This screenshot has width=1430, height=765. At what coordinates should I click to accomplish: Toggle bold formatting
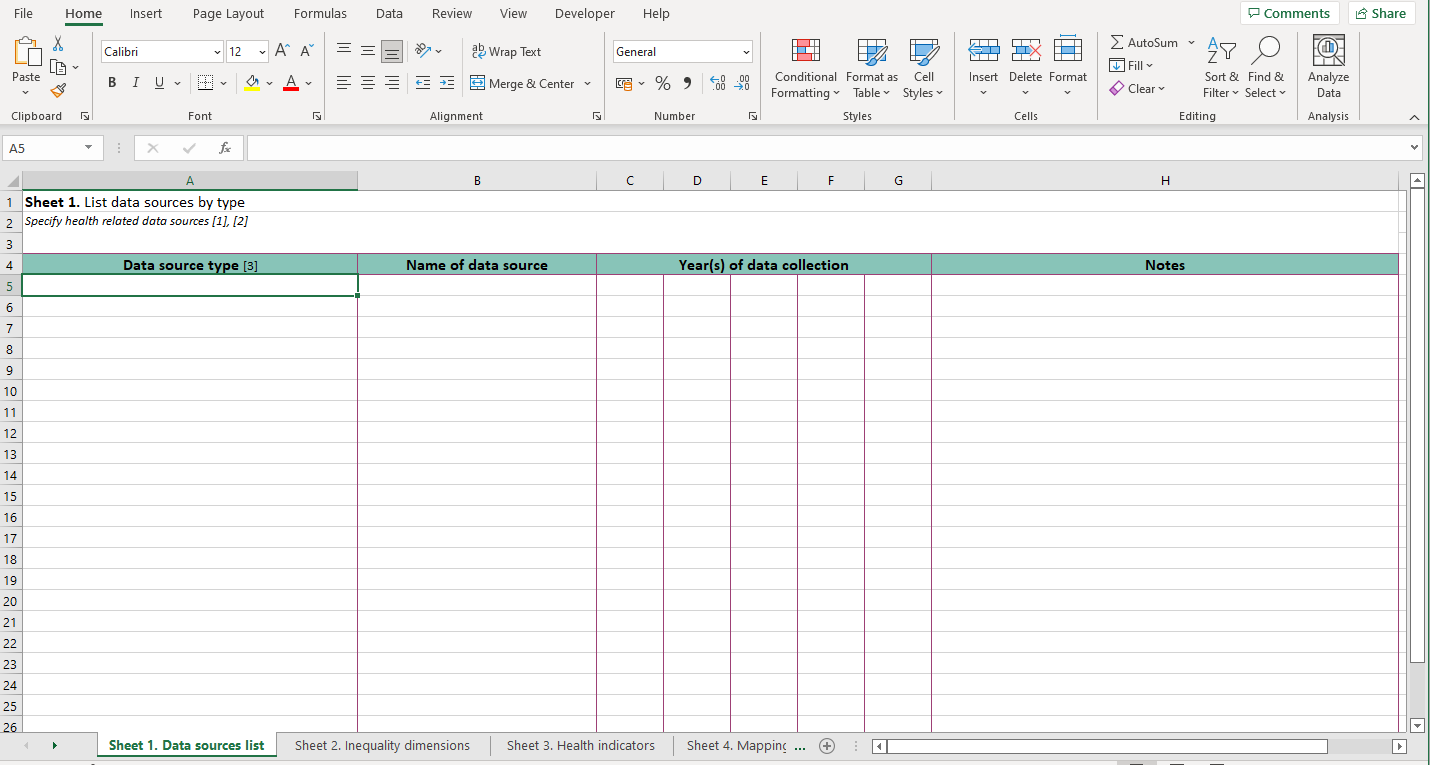point(112,83)
